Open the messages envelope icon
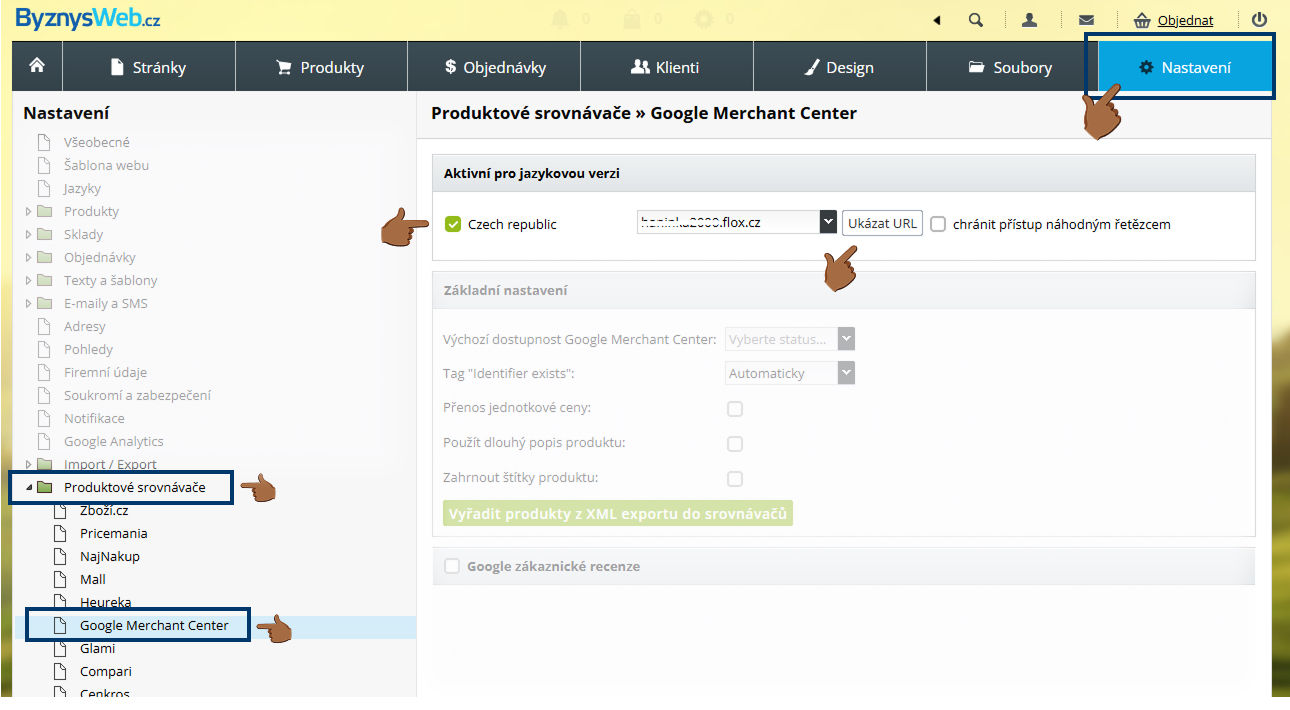This screenshot has height=710, width=1290. pos(1086,20)
